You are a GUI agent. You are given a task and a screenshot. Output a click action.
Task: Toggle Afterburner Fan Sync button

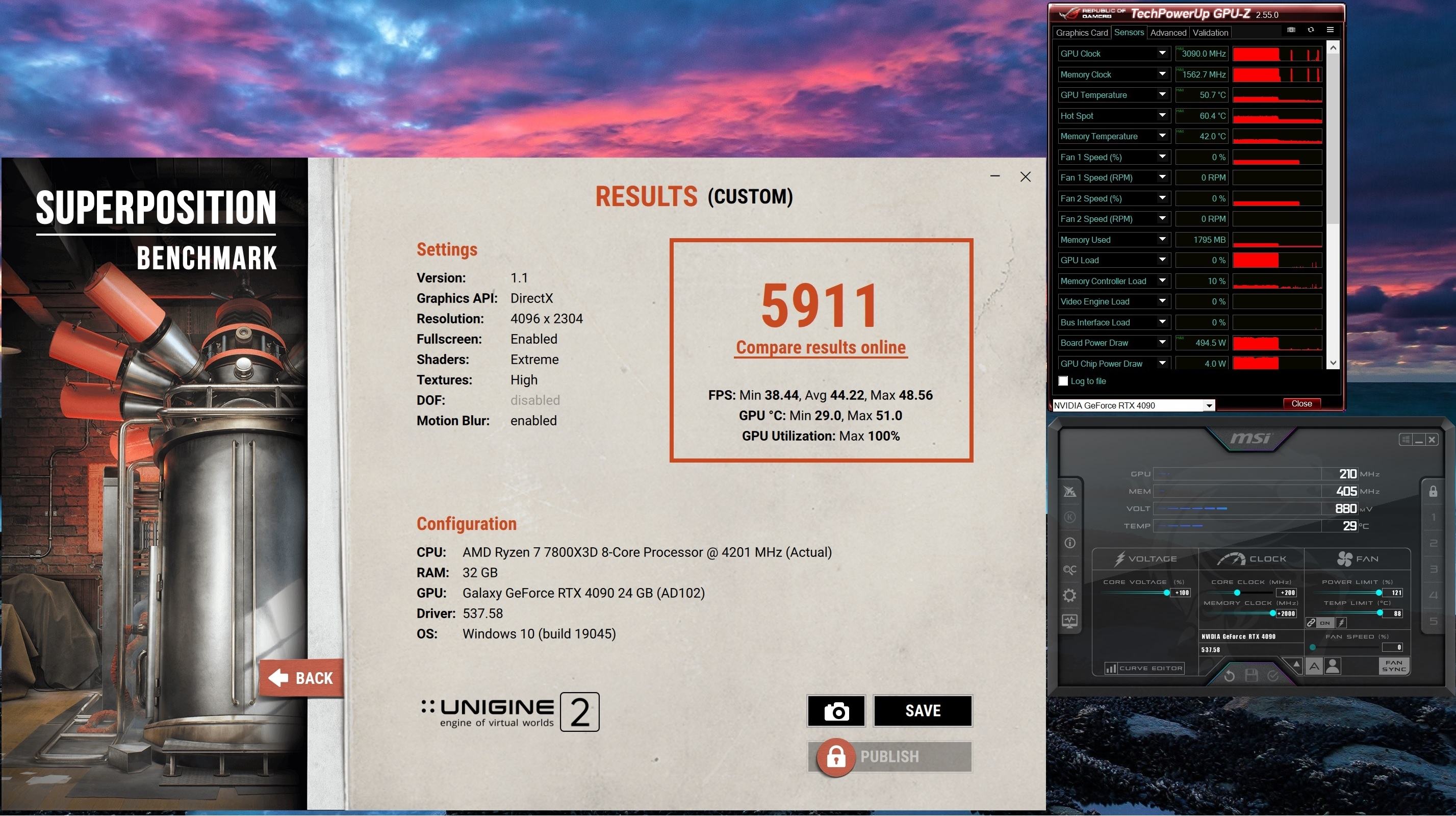(1394, 666)
